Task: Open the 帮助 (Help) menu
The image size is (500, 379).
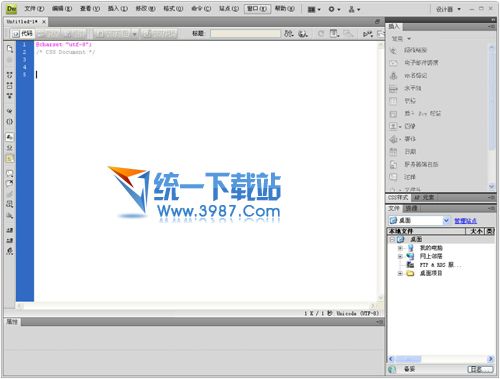Action: coord(285,9)
